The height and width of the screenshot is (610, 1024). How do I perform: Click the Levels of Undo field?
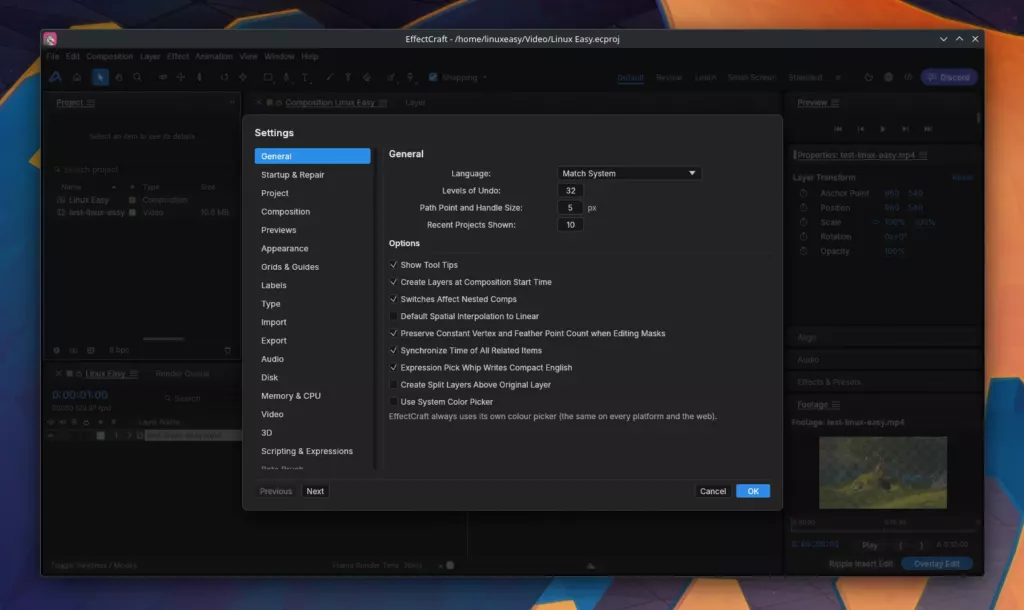tap(570, 191)
